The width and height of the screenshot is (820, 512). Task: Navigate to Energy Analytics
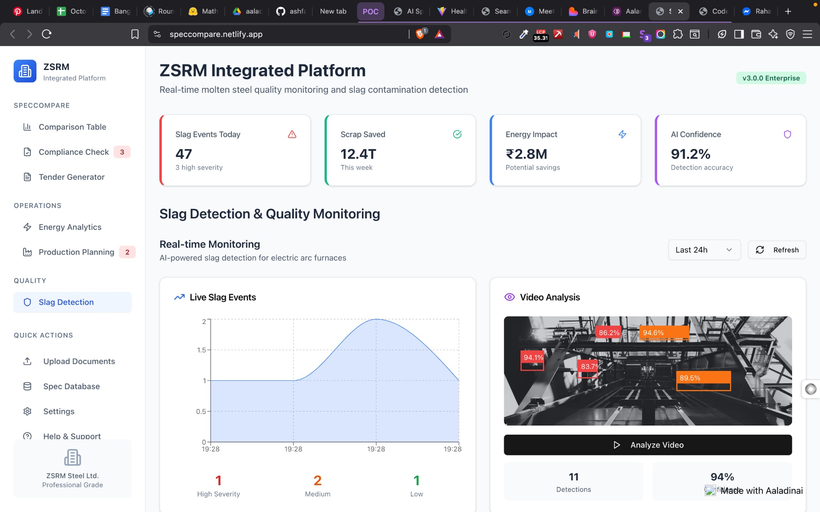pyautogui.click(x=72, y=227)
